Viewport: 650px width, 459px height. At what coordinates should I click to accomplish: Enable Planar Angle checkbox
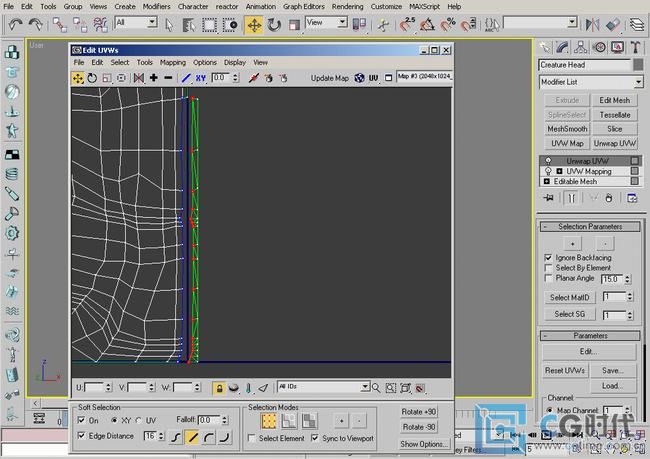[548, 278]
